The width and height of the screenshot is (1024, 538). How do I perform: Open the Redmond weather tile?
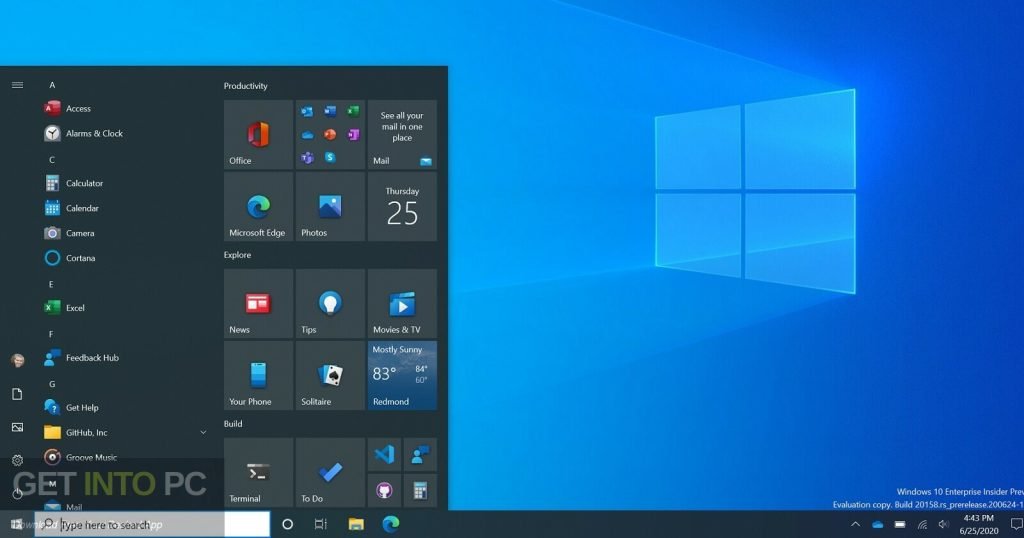[402, 375]
